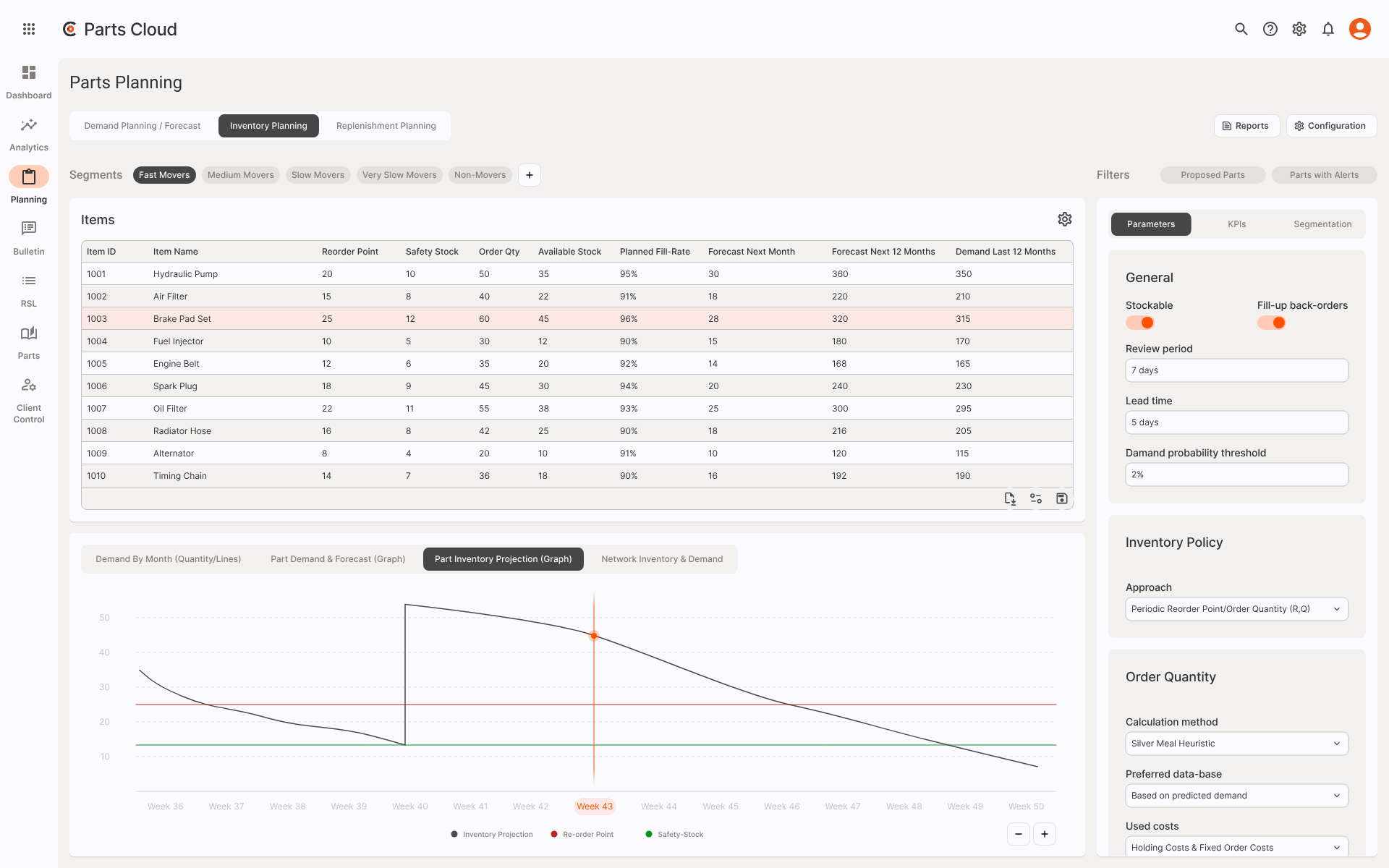This screenshot has width=1389, height=868.
Task: Sort by Planned Fill-Rate column header
Action: 655,252
